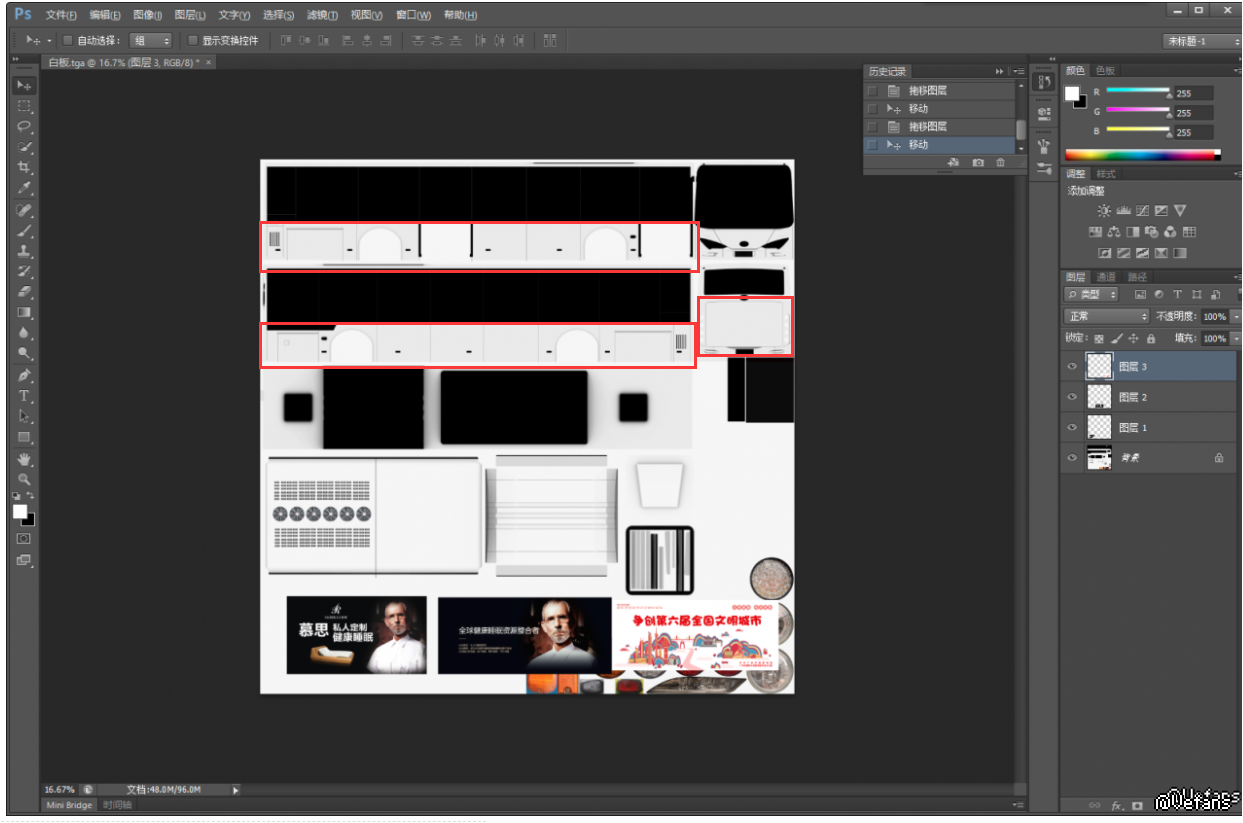The image size is (1243, 823).
Task: Open the 组 auto-select dropdown
Action: click(152, 41)
